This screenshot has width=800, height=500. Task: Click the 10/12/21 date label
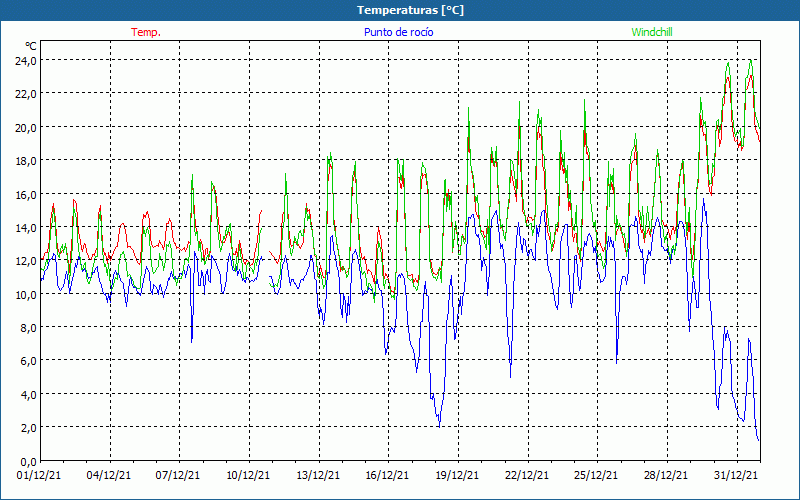coord(248,475)
